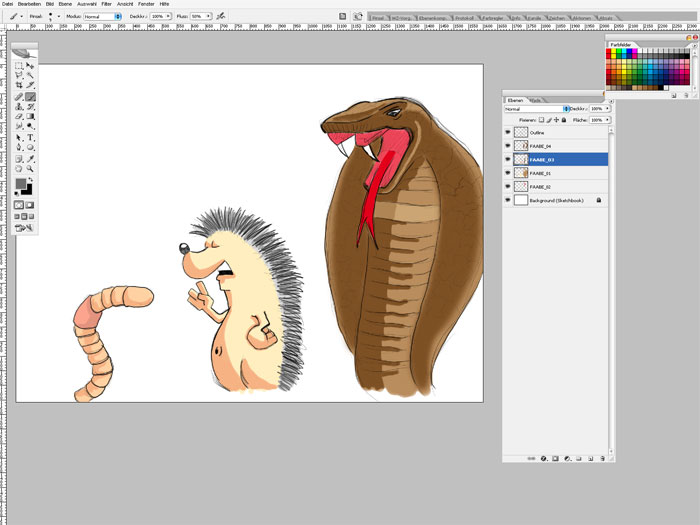Open the Ebene menu

(64, 4)
